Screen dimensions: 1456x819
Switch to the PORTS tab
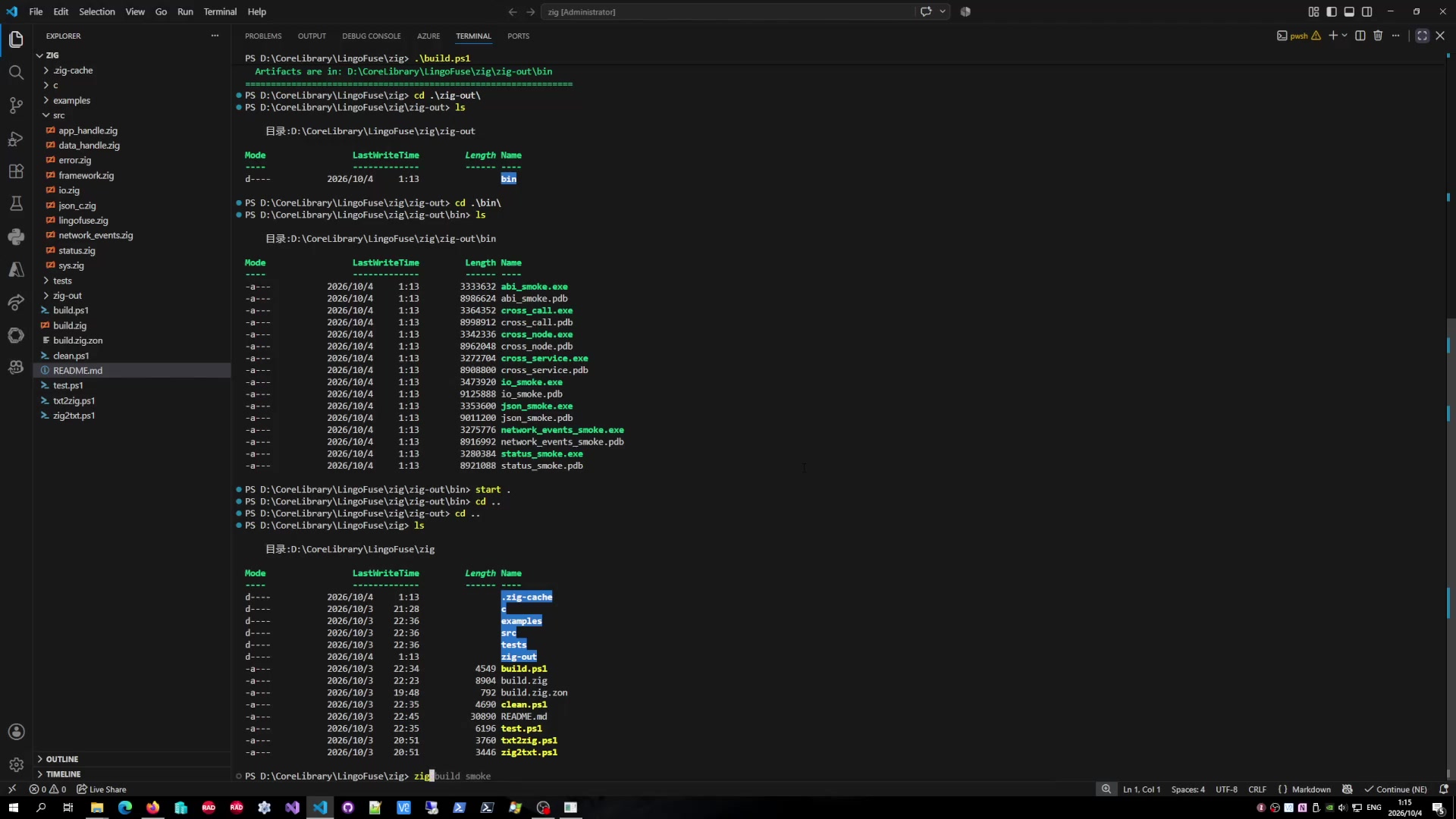519,36
